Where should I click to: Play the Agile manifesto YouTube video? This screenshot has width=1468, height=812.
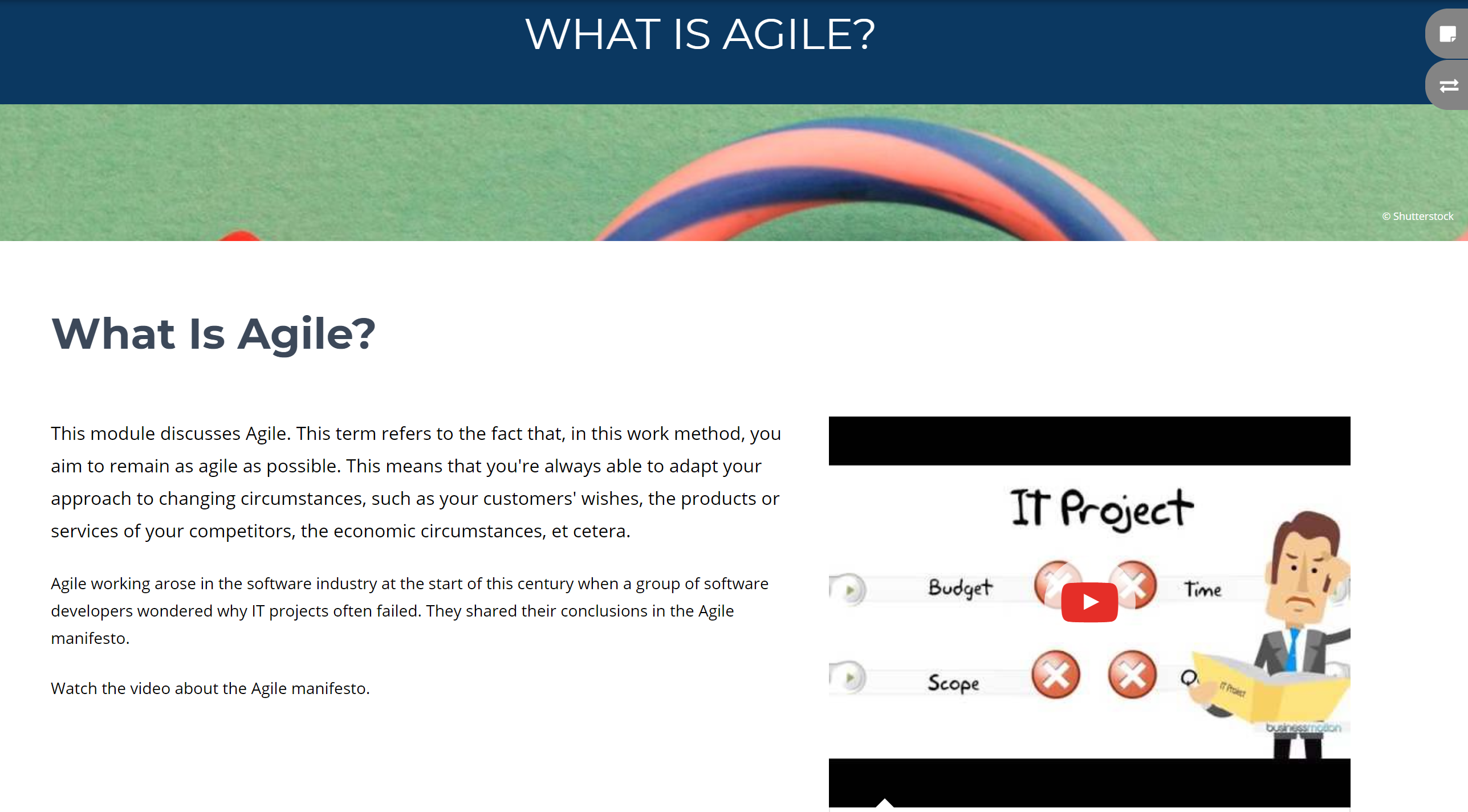click(x=1089, y=602)
